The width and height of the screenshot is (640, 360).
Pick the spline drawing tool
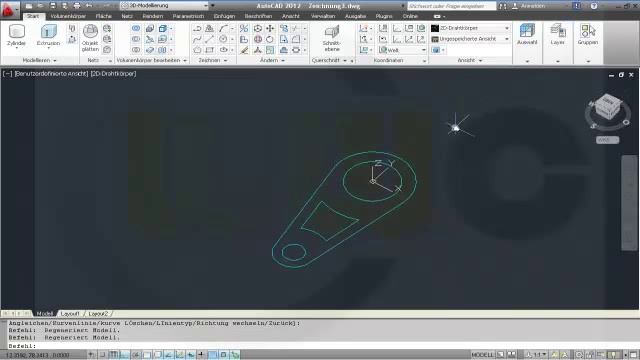coord(197,39)
